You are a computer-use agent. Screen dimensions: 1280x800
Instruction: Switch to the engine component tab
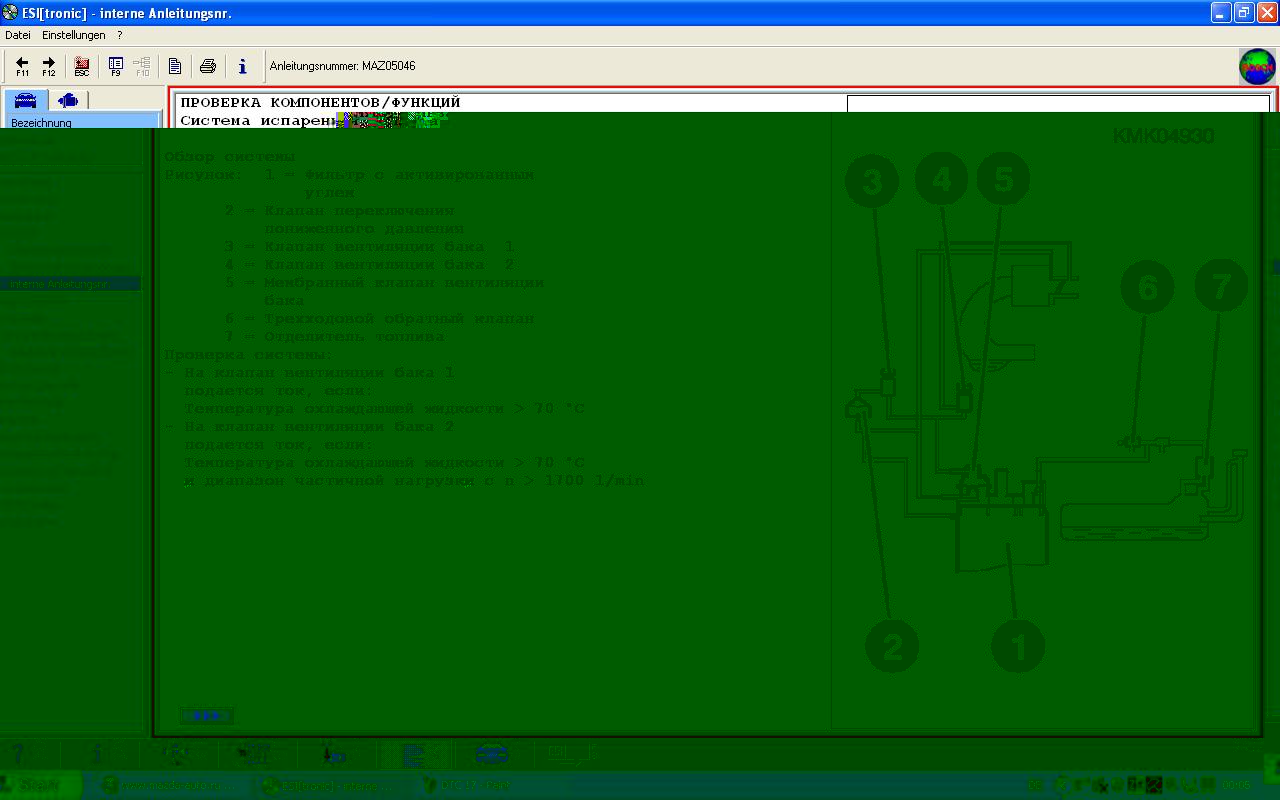click(68, 100)
